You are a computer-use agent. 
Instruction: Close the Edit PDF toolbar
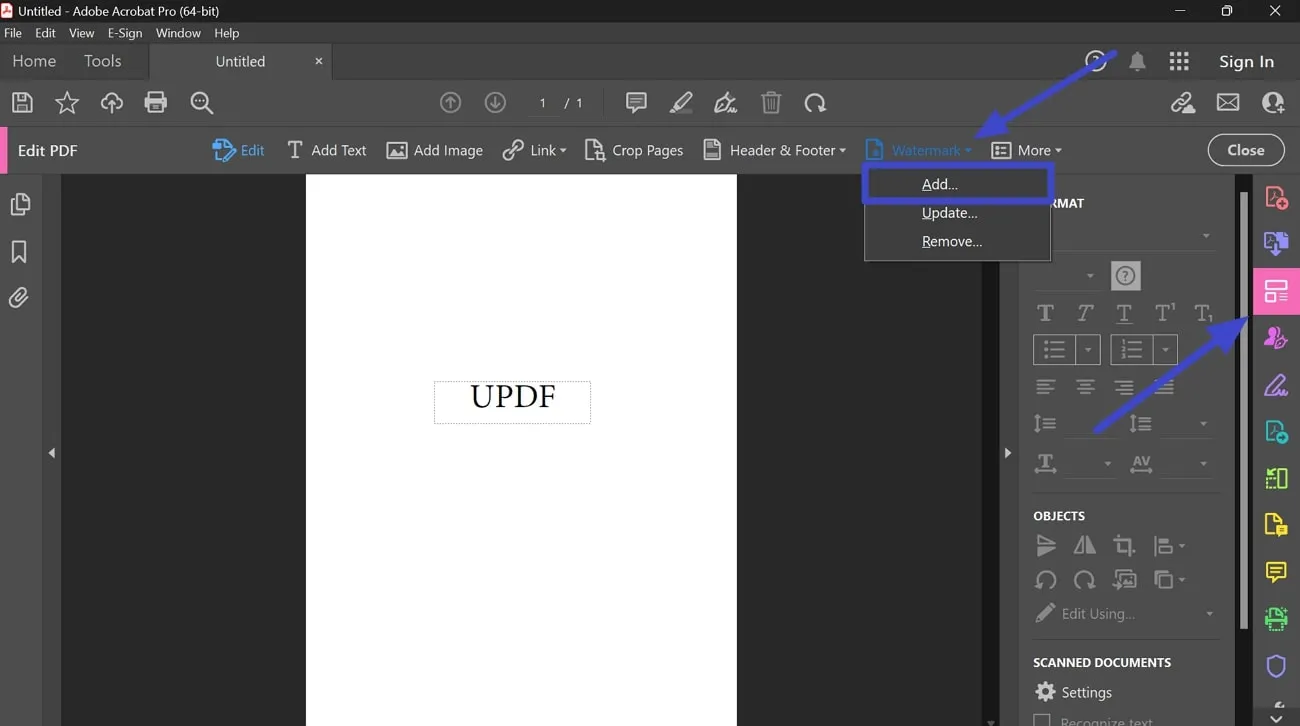[x=1246, y=150]
